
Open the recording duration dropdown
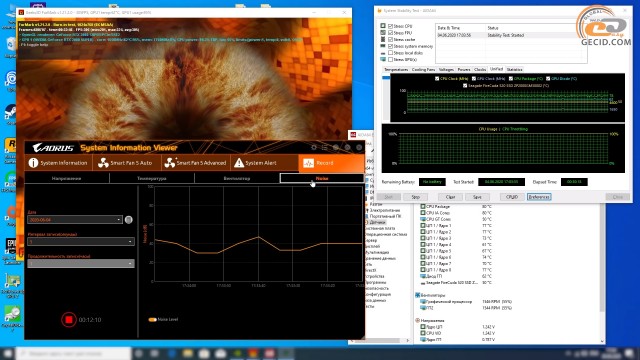(81, 264)
